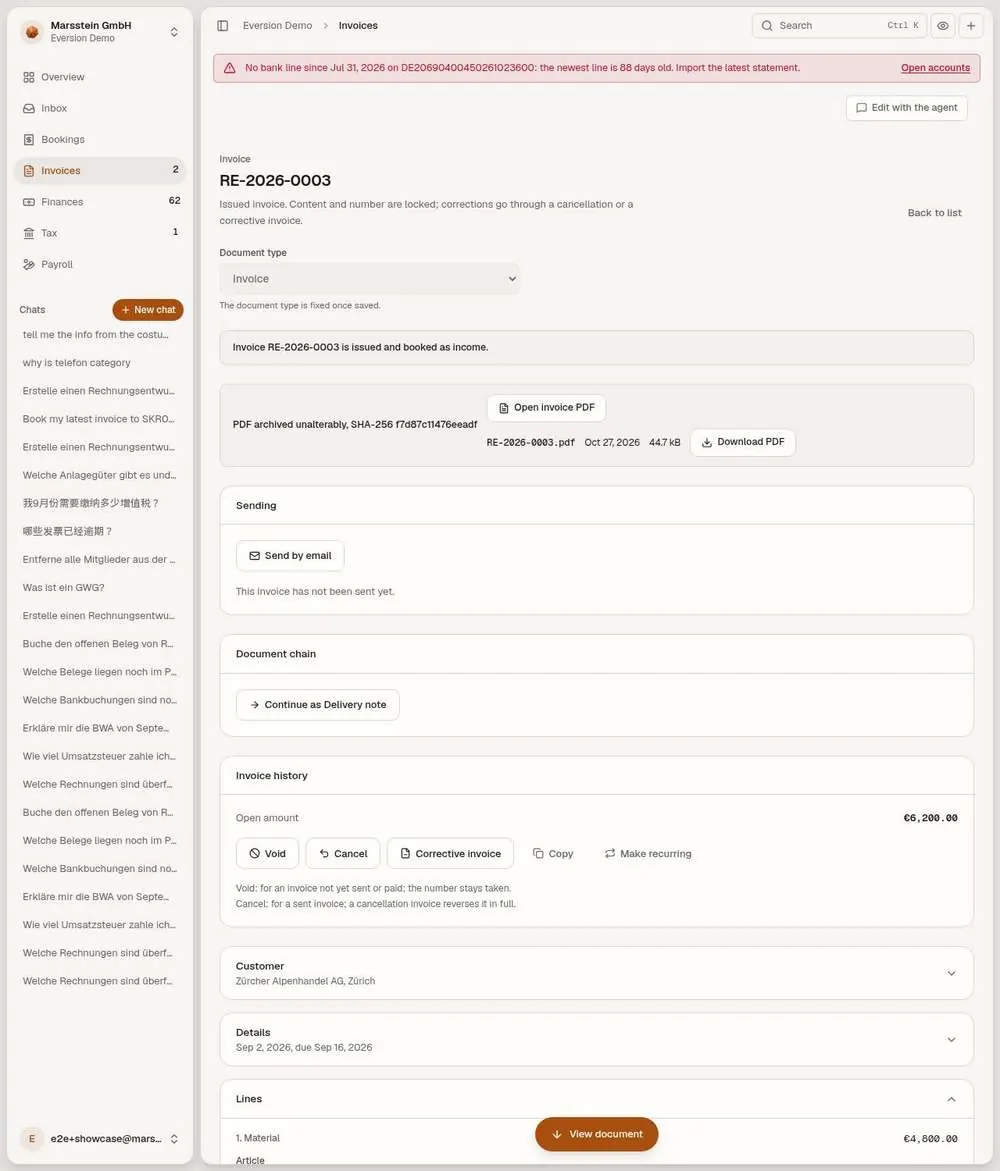1000x1171 pixels.
Task: Expand the Customer section
Action: [596, 973]
